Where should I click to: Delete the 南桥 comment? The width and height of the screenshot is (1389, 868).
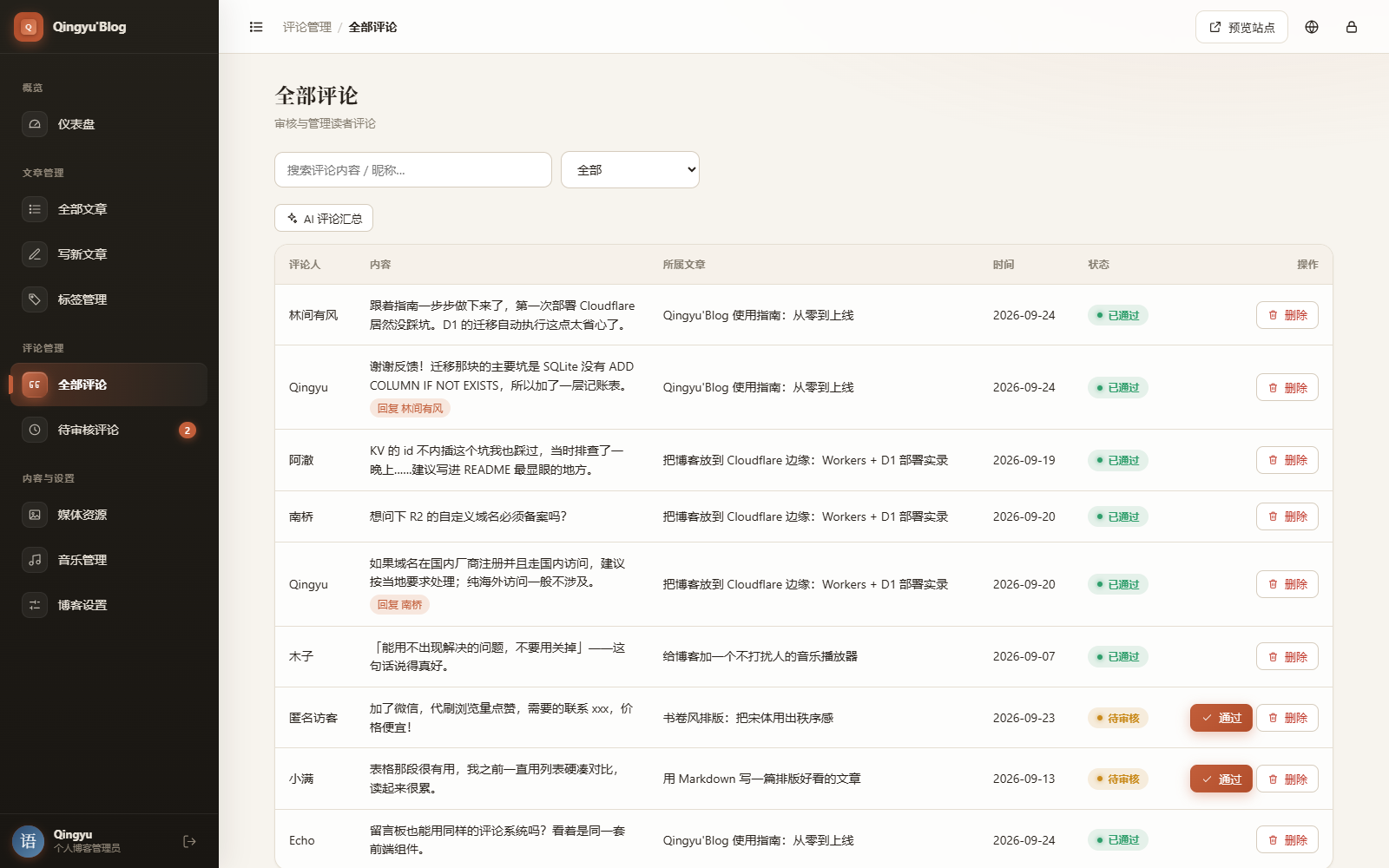coord(1287,516)
